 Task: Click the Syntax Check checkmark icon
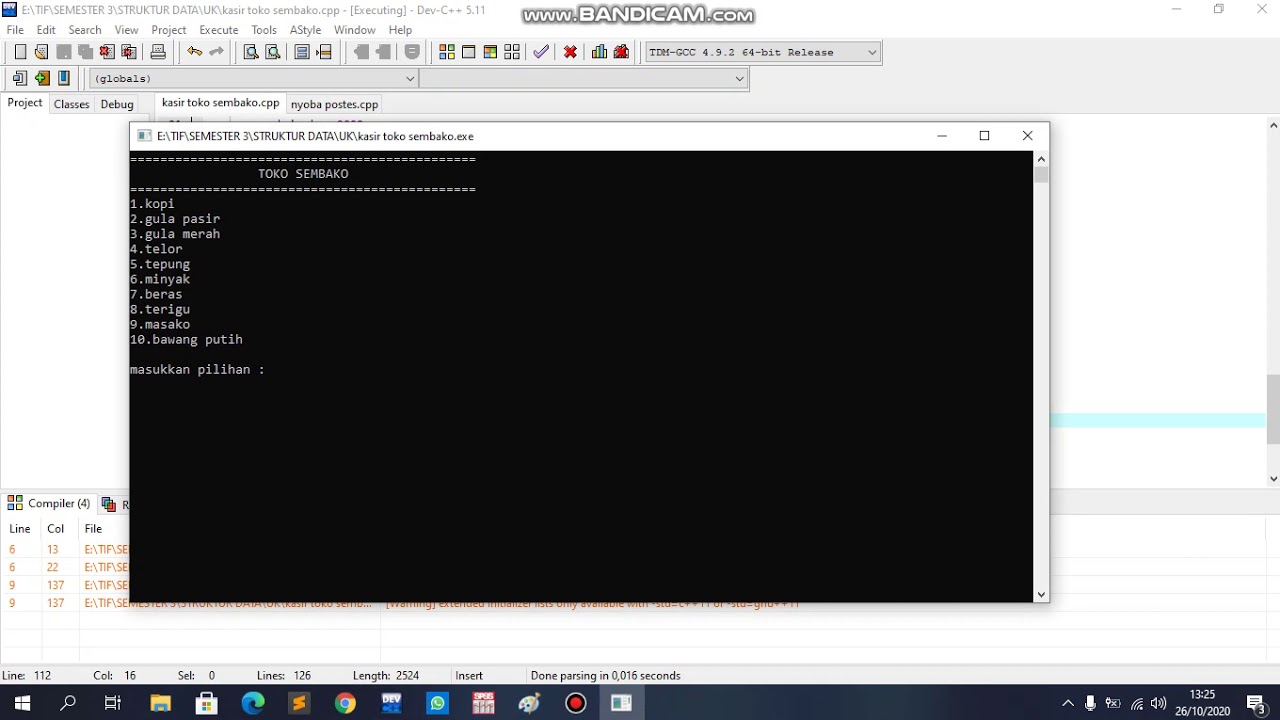(x=541, y=52)
